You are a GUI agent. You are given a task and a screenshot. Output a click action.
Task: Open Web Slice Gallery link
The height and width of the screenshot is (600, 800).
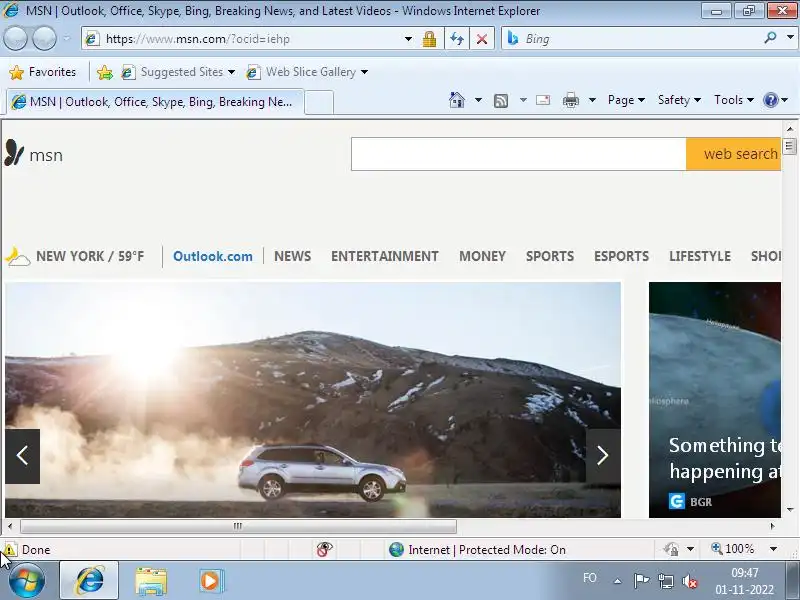pyautogui.click(x=307, y=72)
